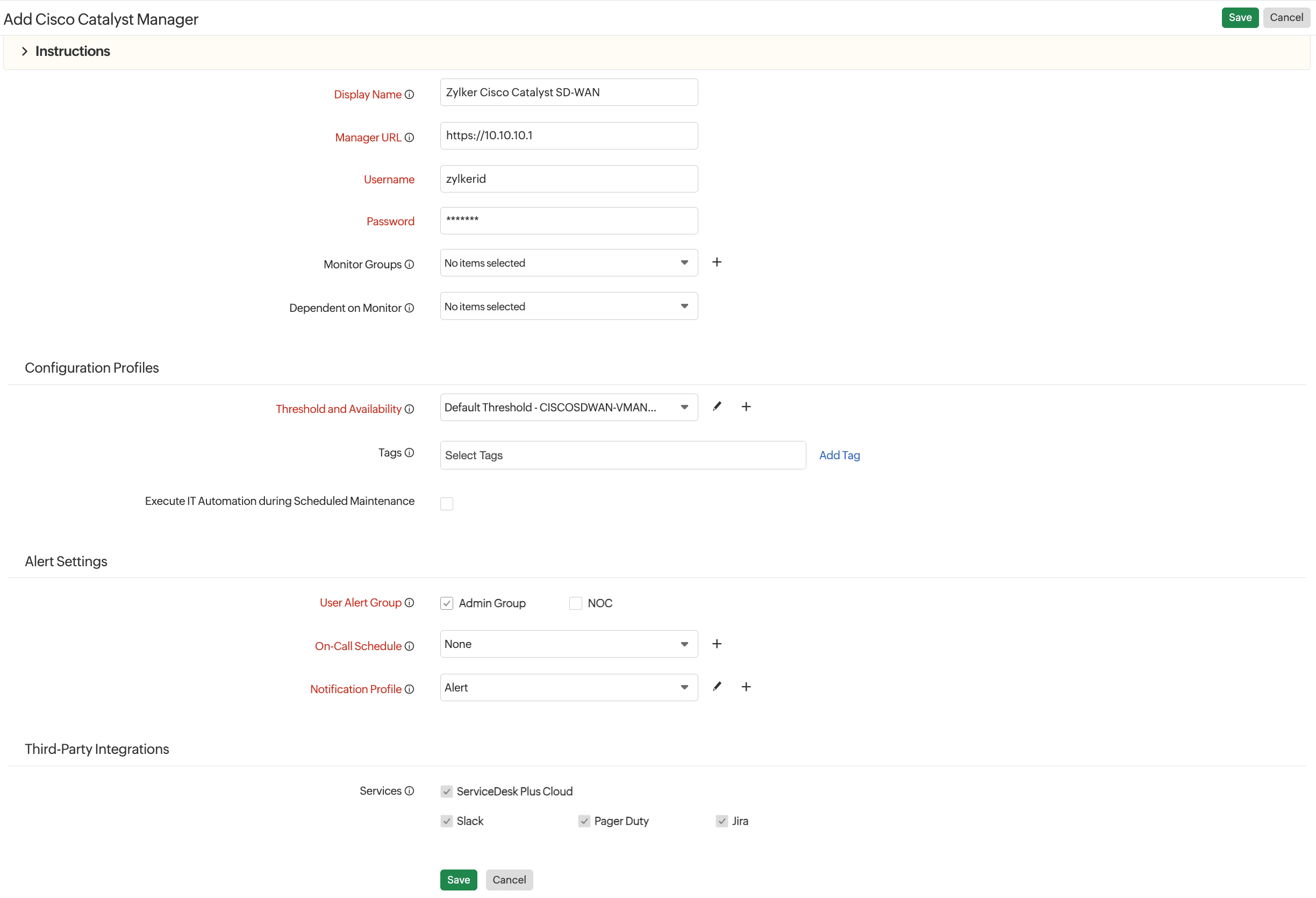This screenshot has height=898, width=1316.
Task: Edit the Alert notification profile with pencil icon
Action: click(x=717, y=686)
